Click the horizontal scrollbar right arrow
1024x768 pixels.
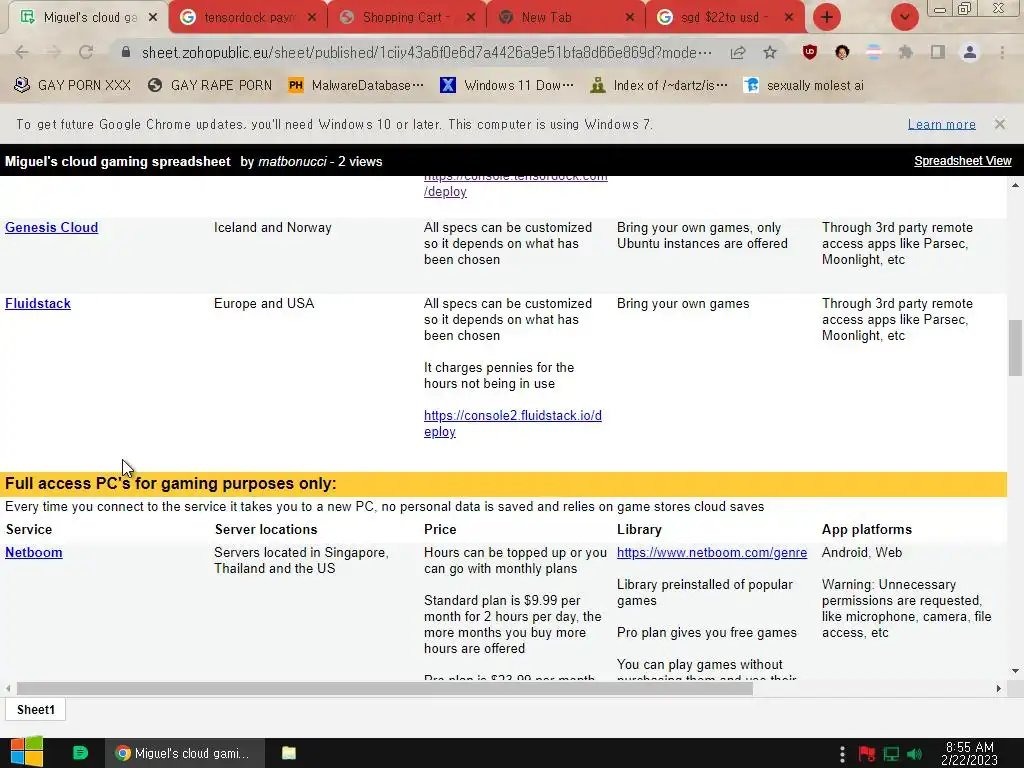(999, 688)
